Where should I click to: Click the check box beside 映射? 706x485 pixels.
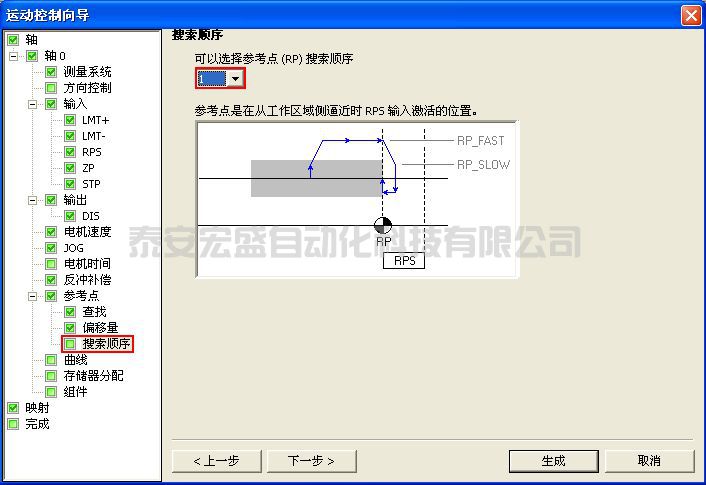[x=13, y=408]
